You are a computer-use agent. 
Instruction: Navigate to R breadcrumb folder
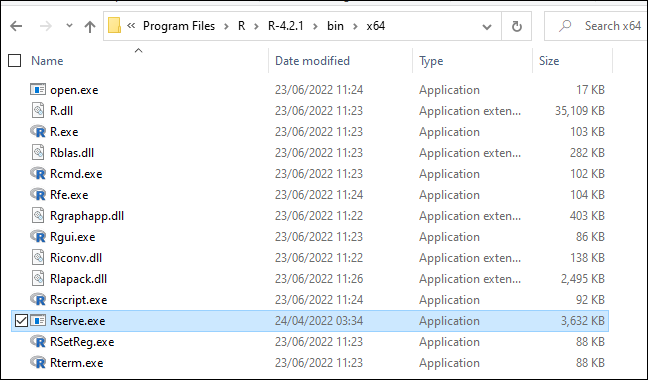(242, 26)
